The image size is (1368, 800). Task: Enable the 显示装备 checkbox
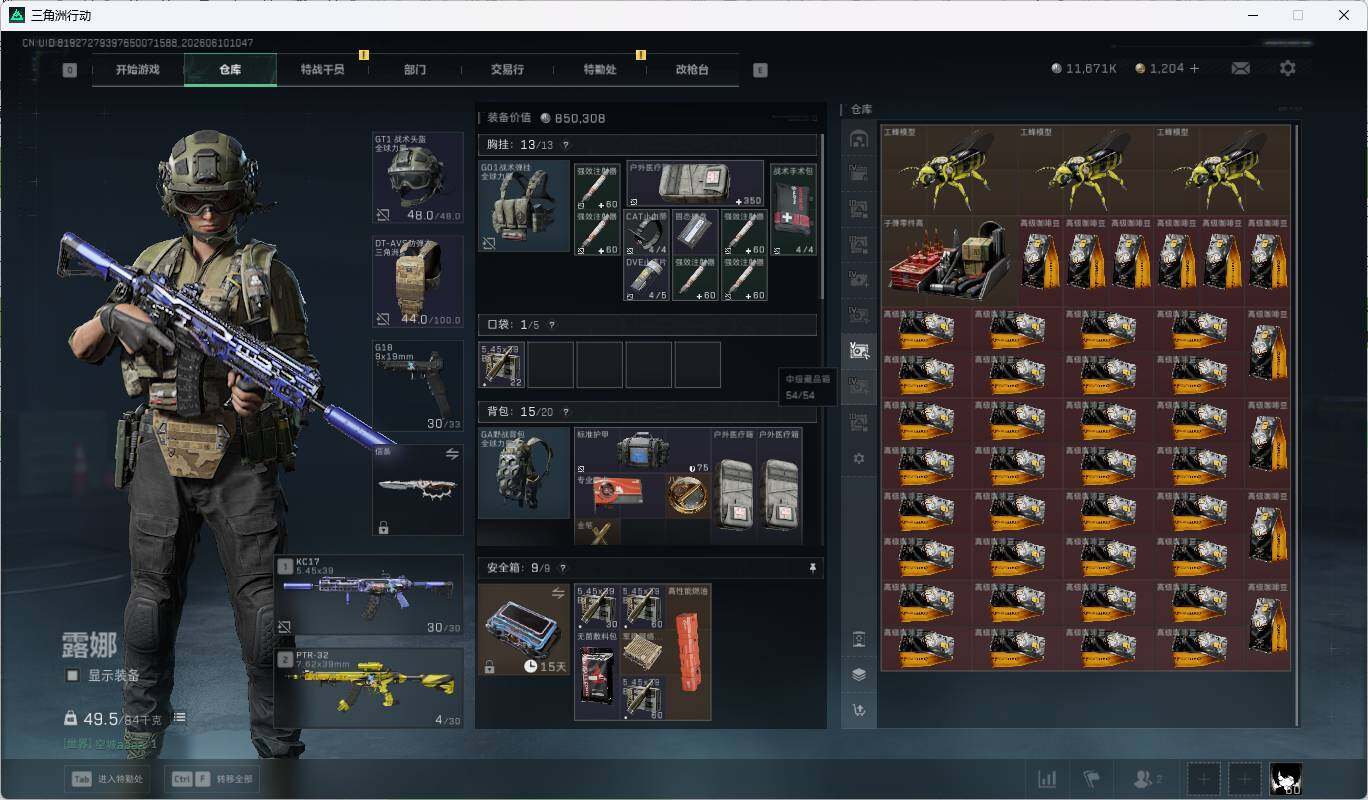click(x=72, y=675)
